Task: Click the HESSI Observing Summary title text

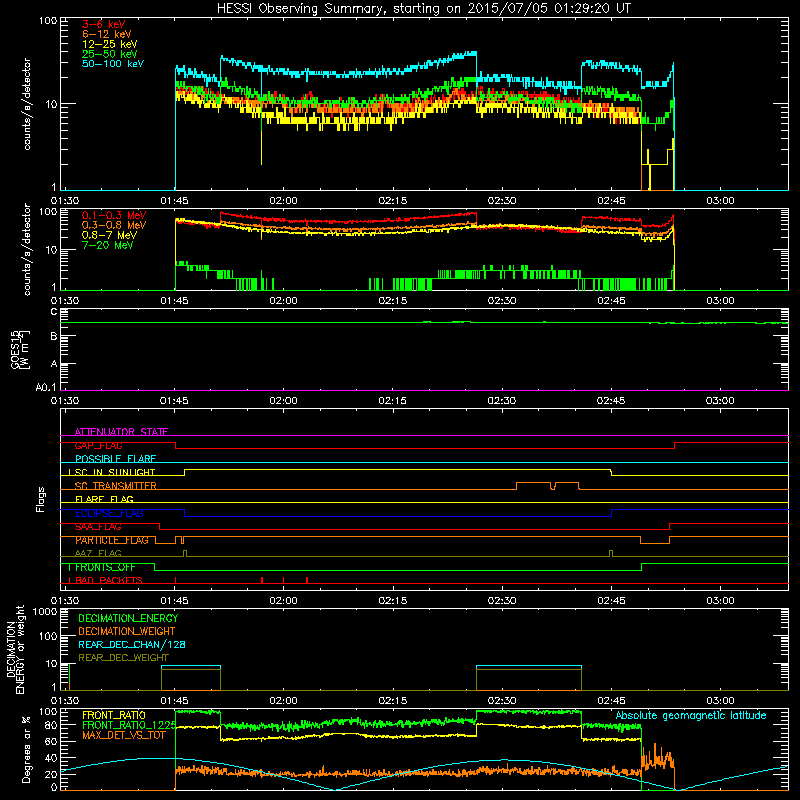Action: 423,9
